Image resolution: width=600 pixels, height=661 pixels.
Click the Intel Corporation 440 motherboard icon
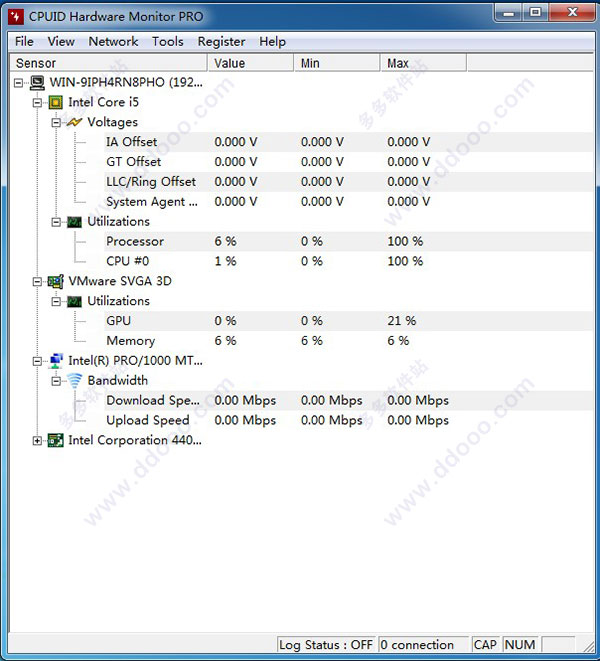(x=56, y=441)
